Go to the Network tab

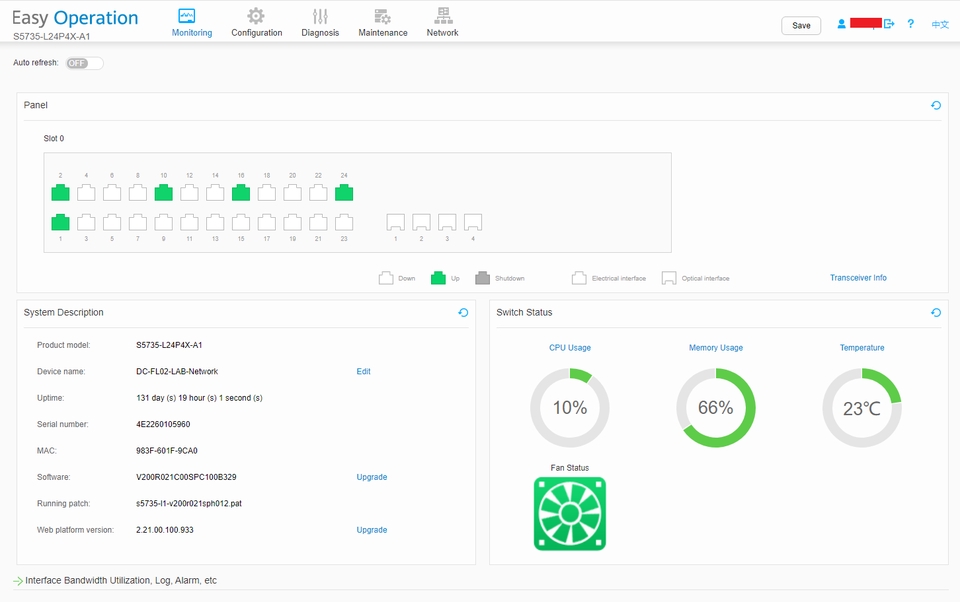(442, 23)
